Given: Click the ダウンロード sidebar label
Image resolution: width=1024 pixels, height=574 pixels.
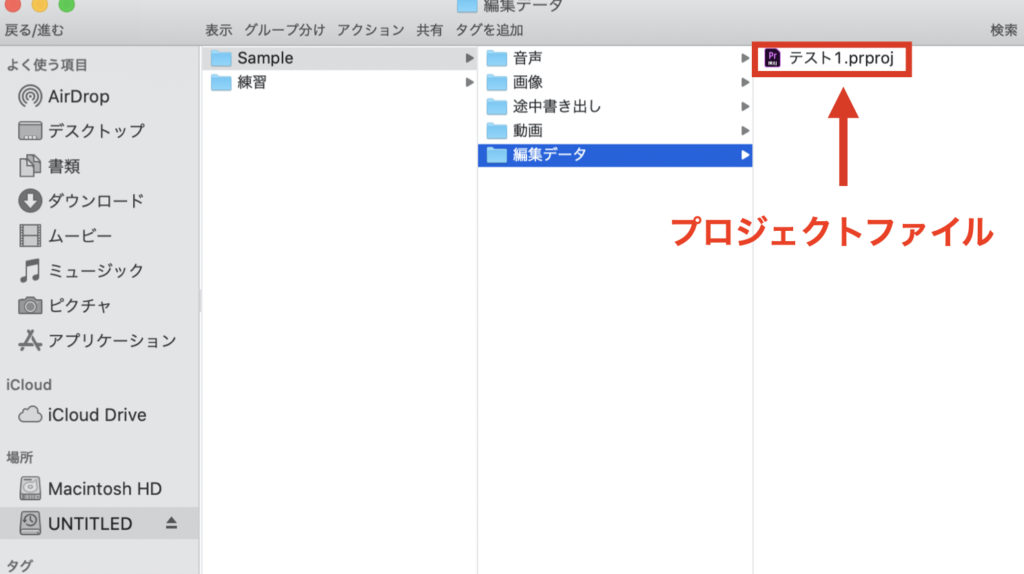Looking at the screenshot, I should (96, 200).
